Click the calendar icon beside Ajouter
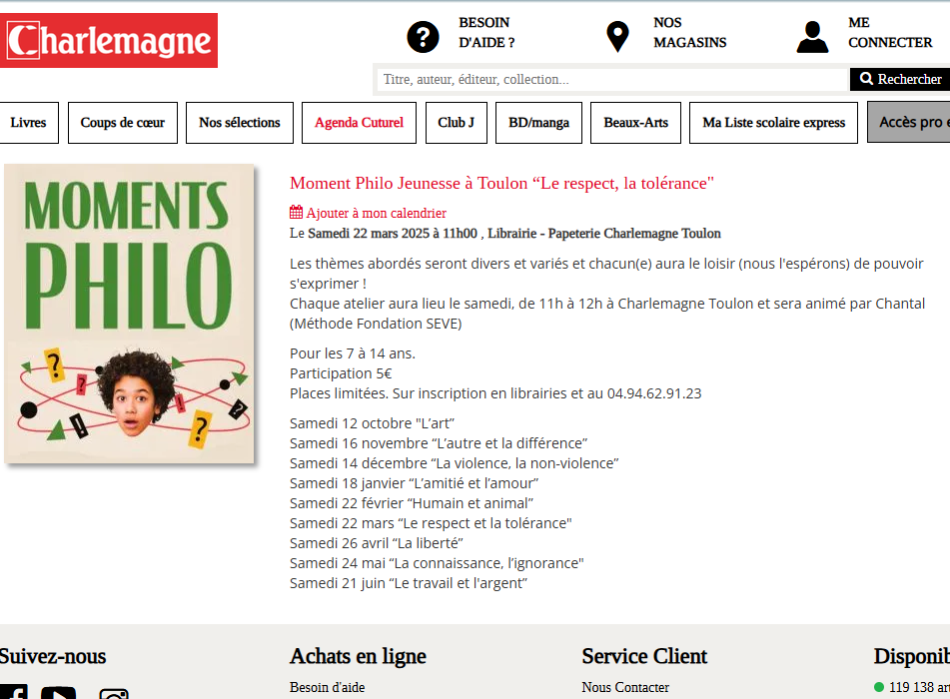Image resolution: width=950 pixels, height=699 pixels. (x=296, y=213)
